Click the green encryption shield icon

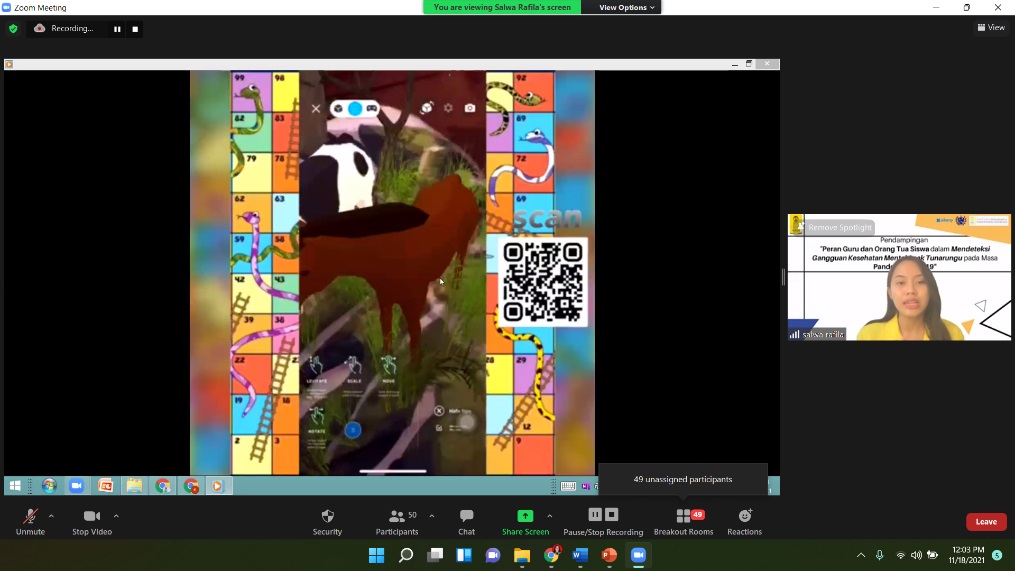tap(13, 29)
